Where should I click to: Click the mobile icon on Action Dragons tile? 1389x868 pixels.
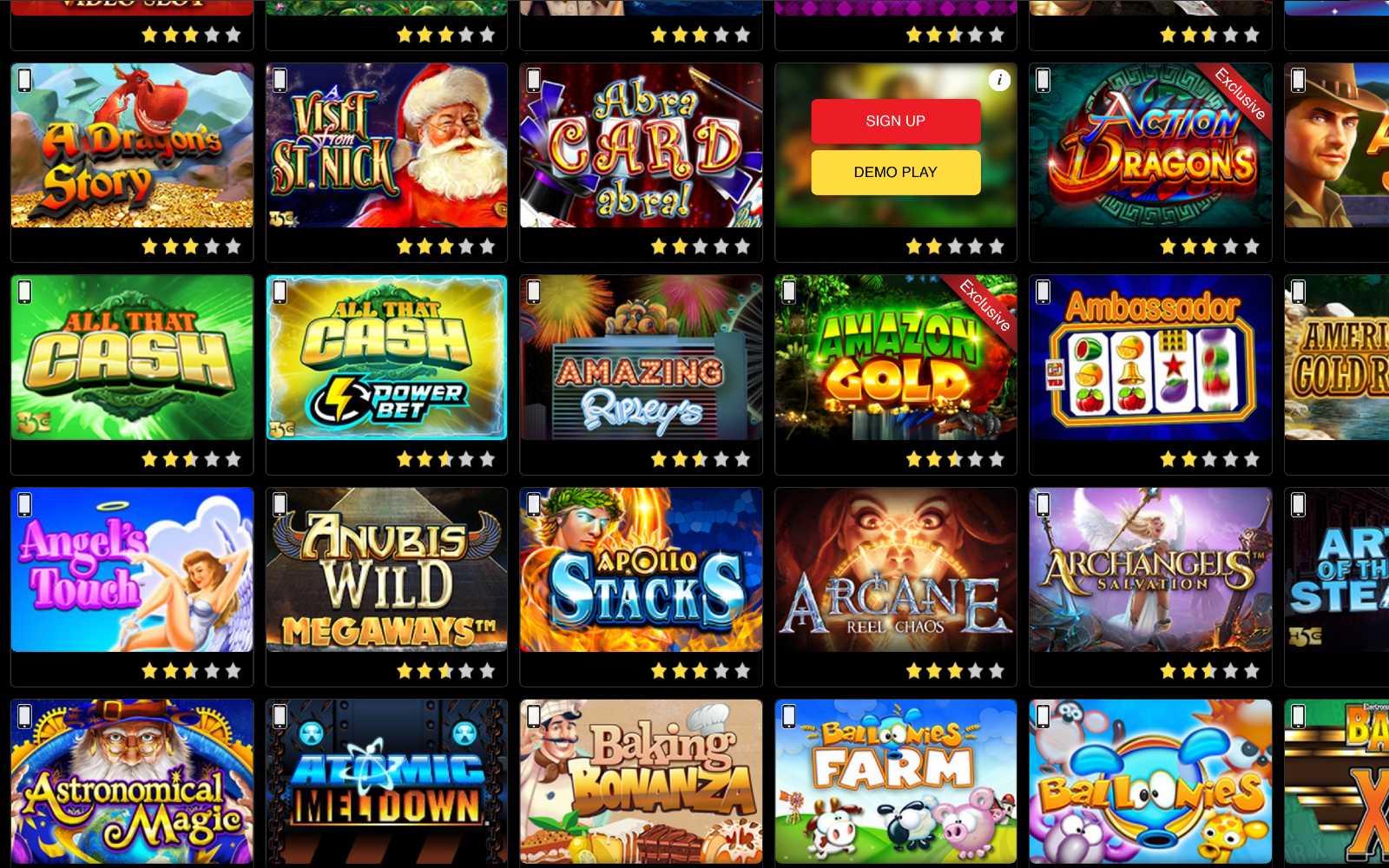click(x=1043, y=80)
